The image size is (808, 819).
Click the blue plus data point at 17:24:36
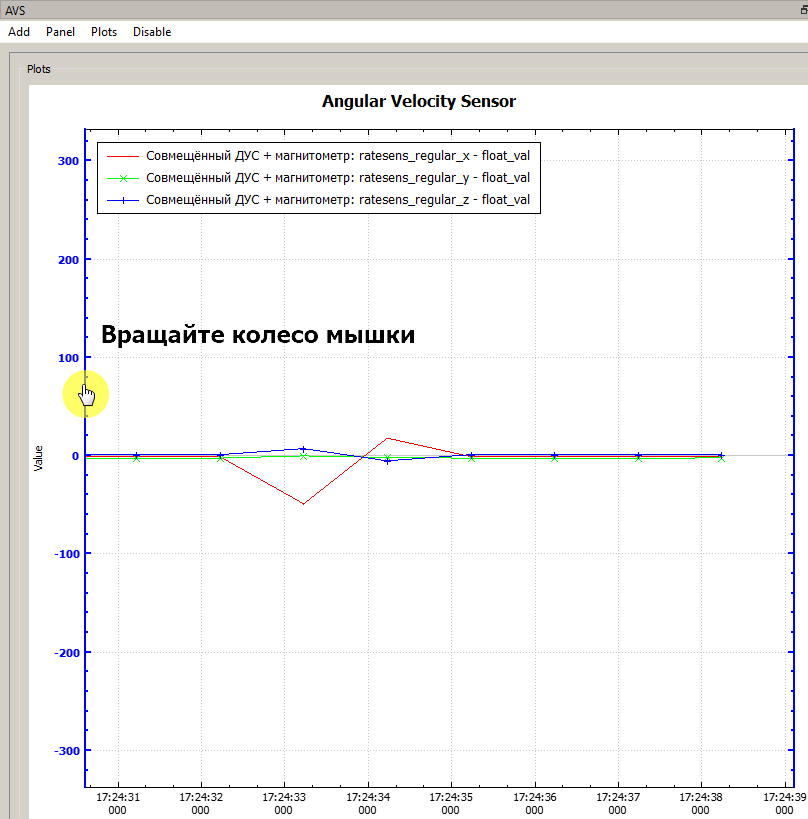555,455
